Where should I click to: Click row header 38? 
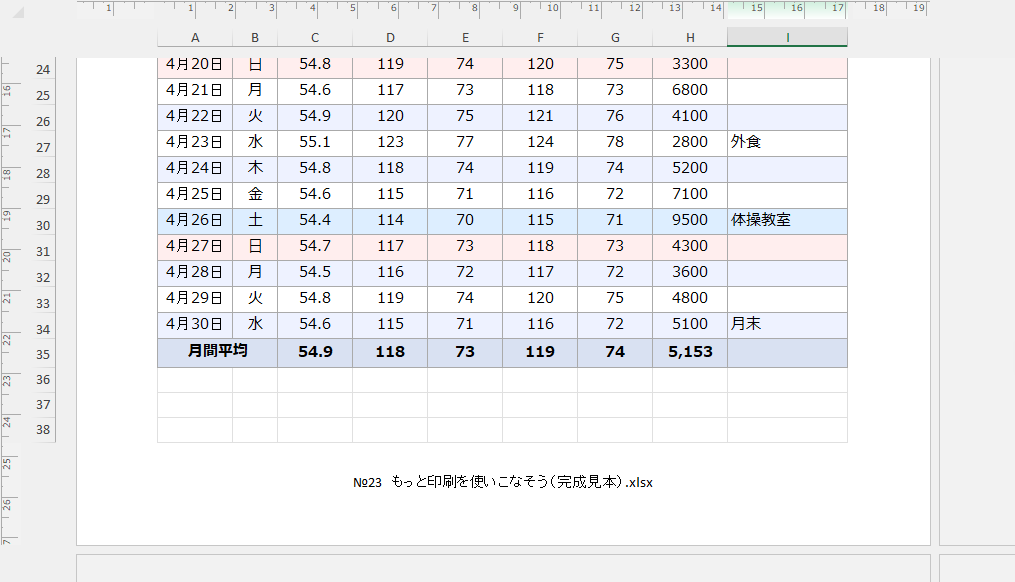43,430
